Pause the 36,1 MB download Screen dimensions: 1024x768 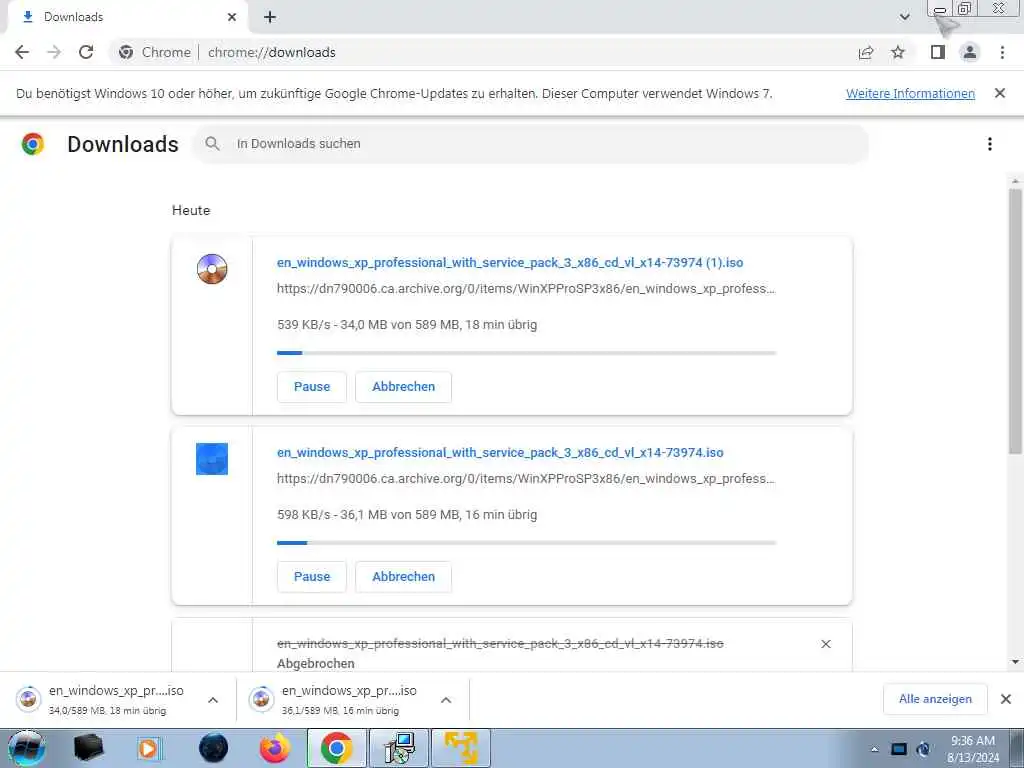[312, 577]
